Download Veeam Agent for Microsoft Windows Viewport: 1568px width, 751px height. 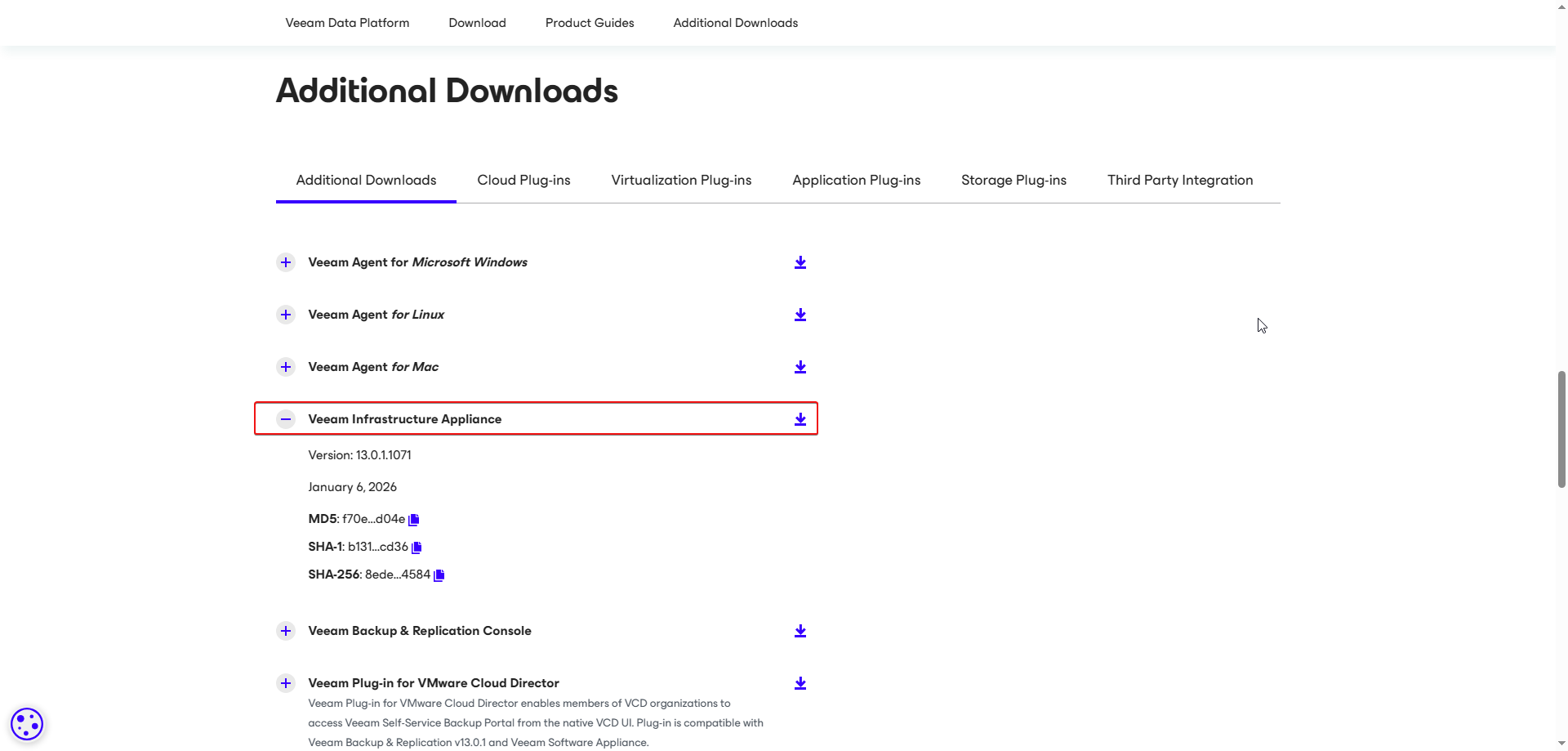pyautogui.click(x=800, y=262)
